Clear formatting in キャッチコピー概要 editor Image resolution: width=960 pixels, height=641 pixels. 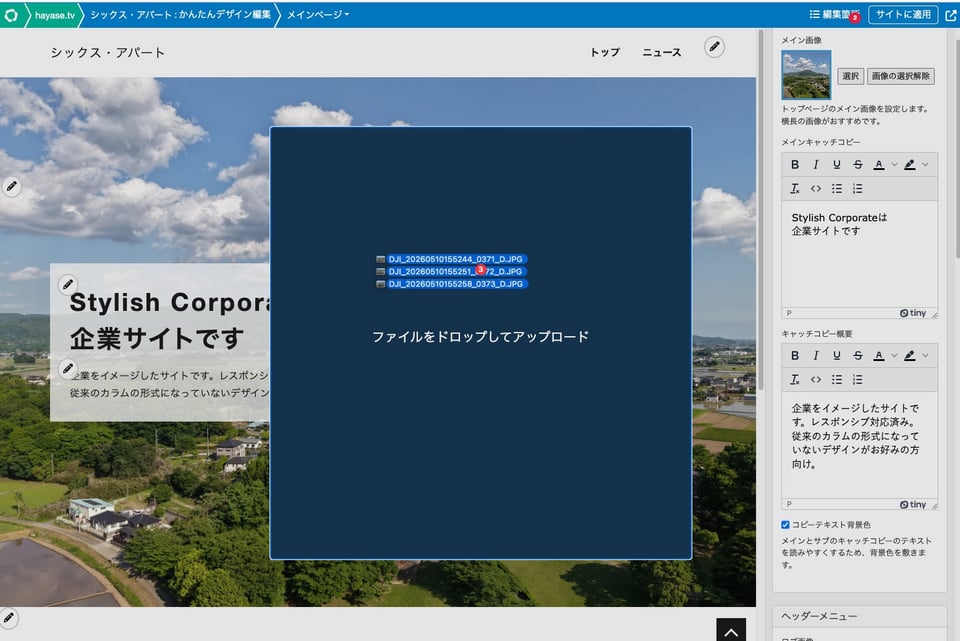[795, 380]
